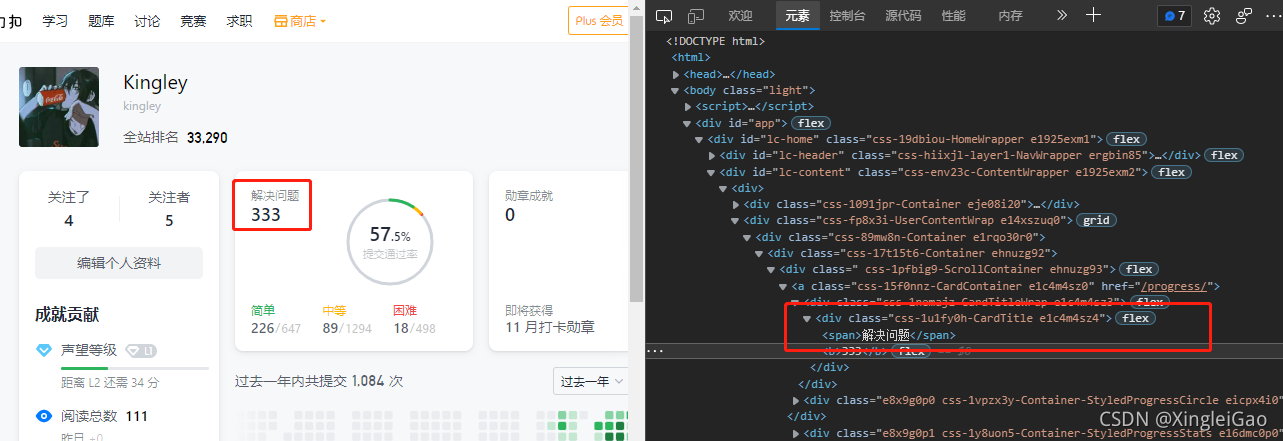Open the 内存 tab
This screenshot has height=441, width=1283.
point(1010,16)
